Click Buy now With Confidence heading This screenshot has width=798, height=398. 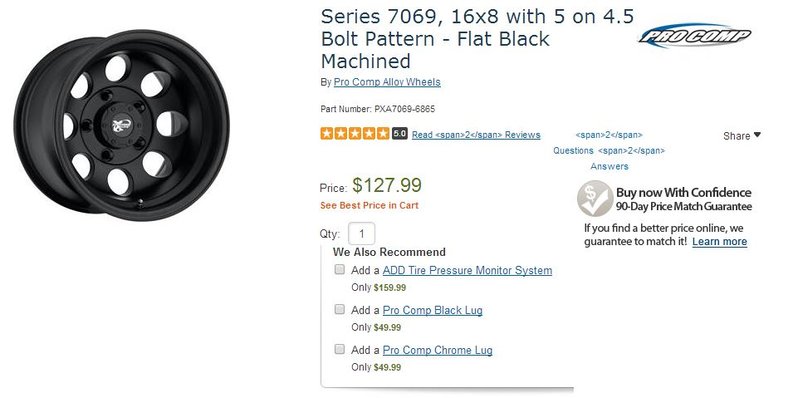click(x=683, y=192)
